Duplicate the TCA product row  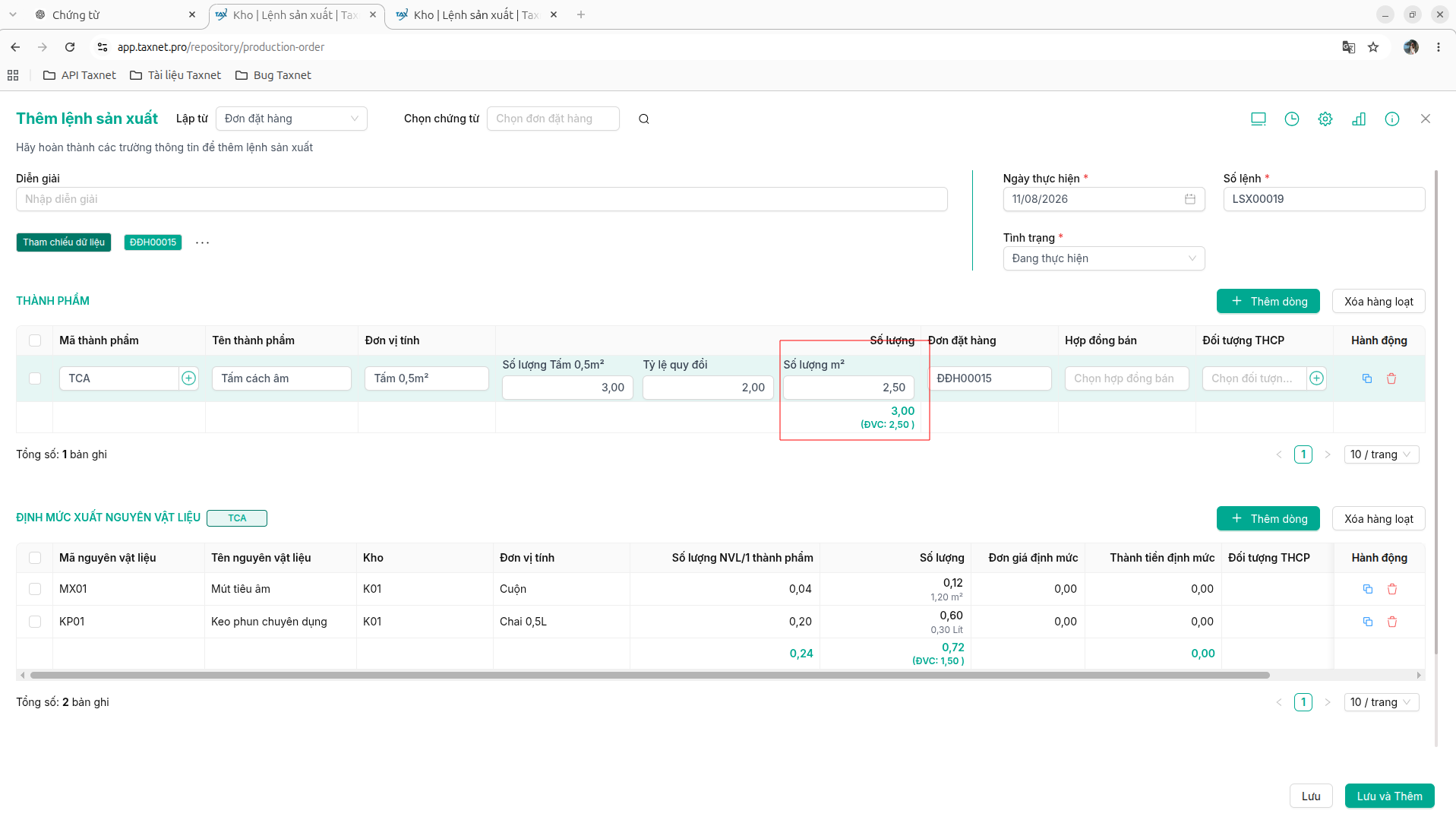point(1366,378)
